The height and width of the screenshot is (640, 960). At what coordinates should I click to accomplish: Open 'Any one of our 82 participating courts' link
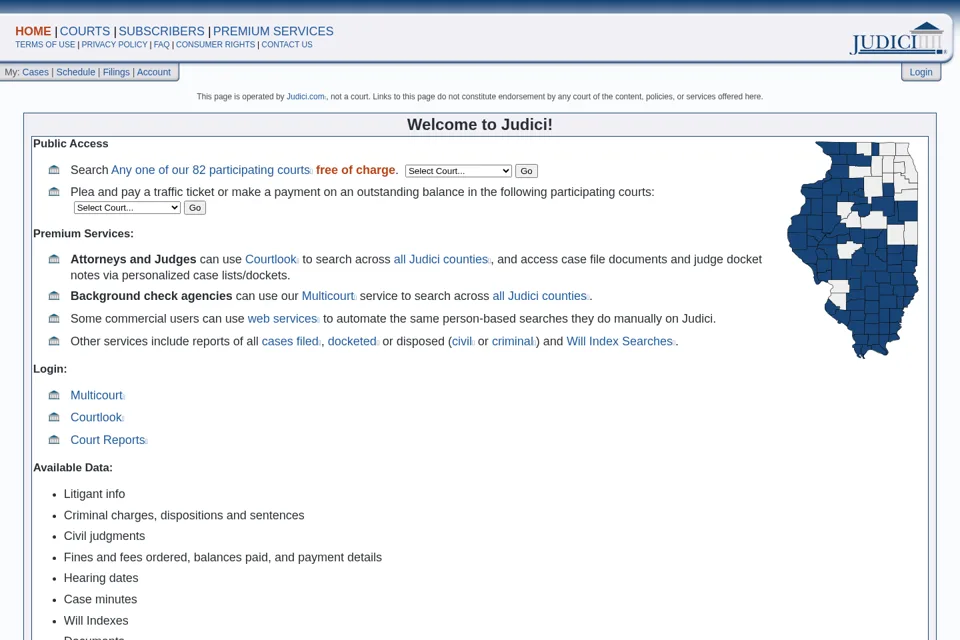(x=211, y=170)
